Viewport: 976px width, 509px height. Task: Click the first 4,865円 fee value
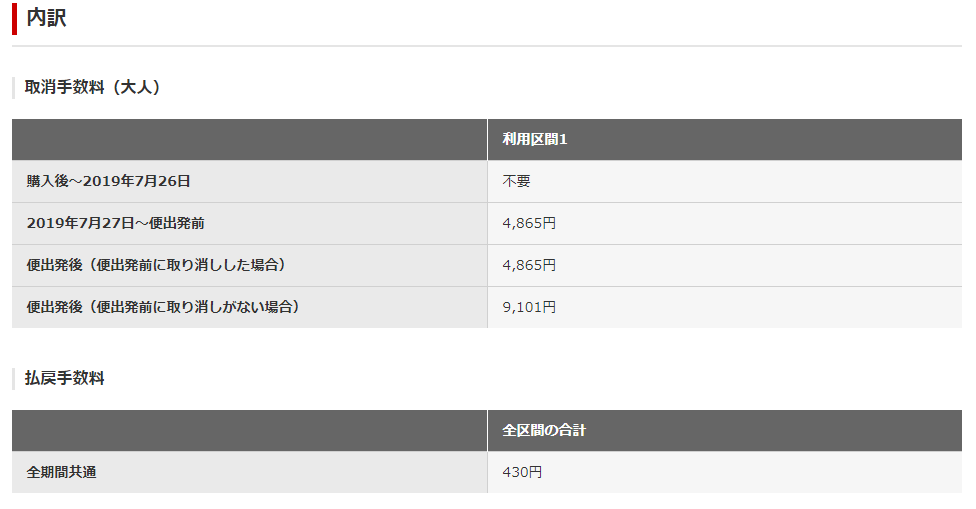[x=529, y=223]
